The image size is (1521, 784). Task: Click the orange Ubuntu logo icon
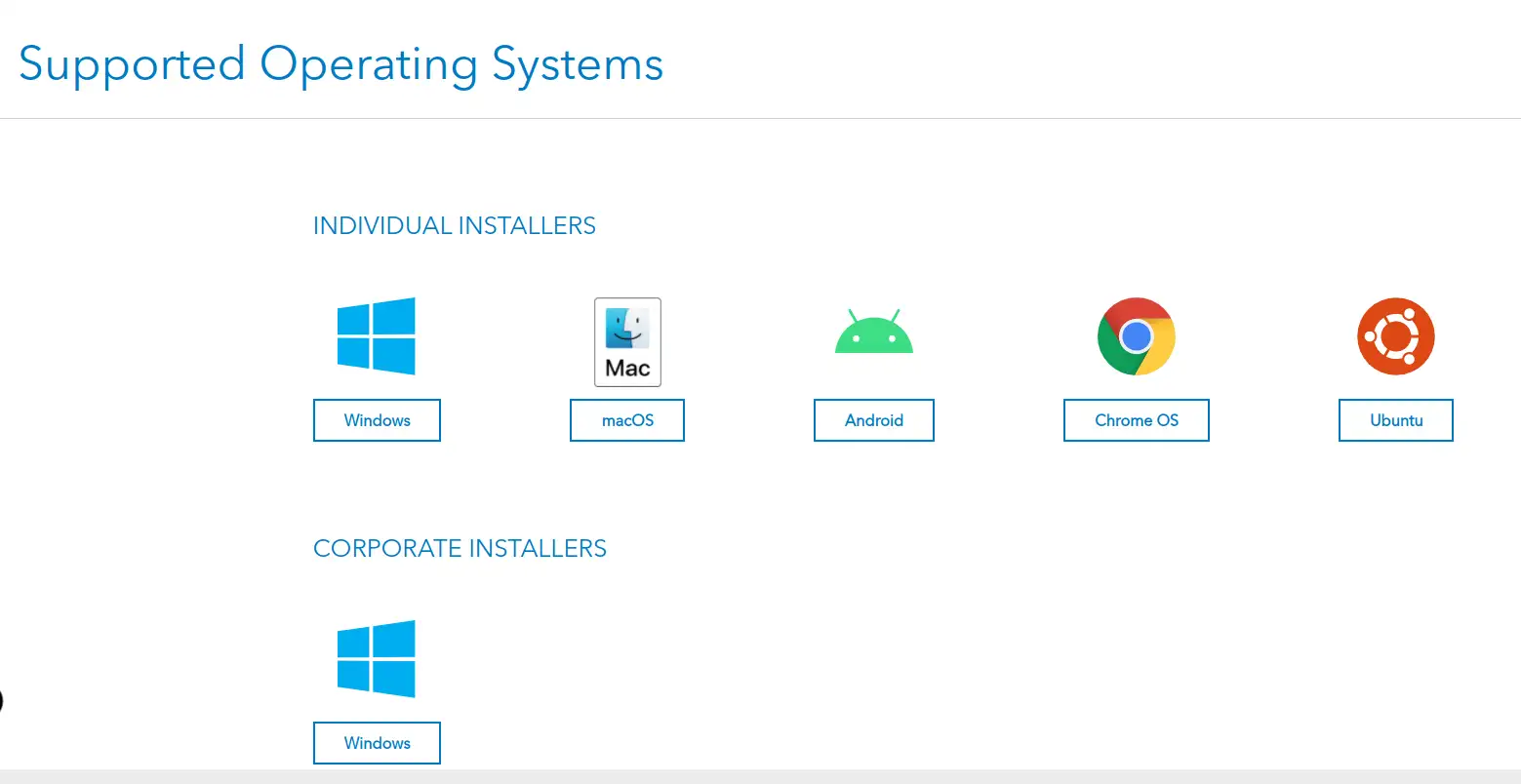(1396, 336)
